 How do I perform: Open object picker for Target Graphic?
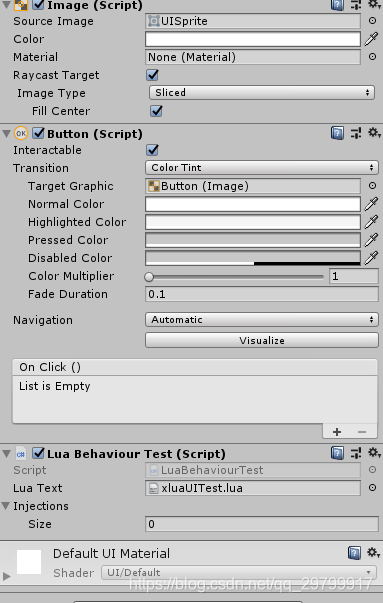tap(372, 186)
